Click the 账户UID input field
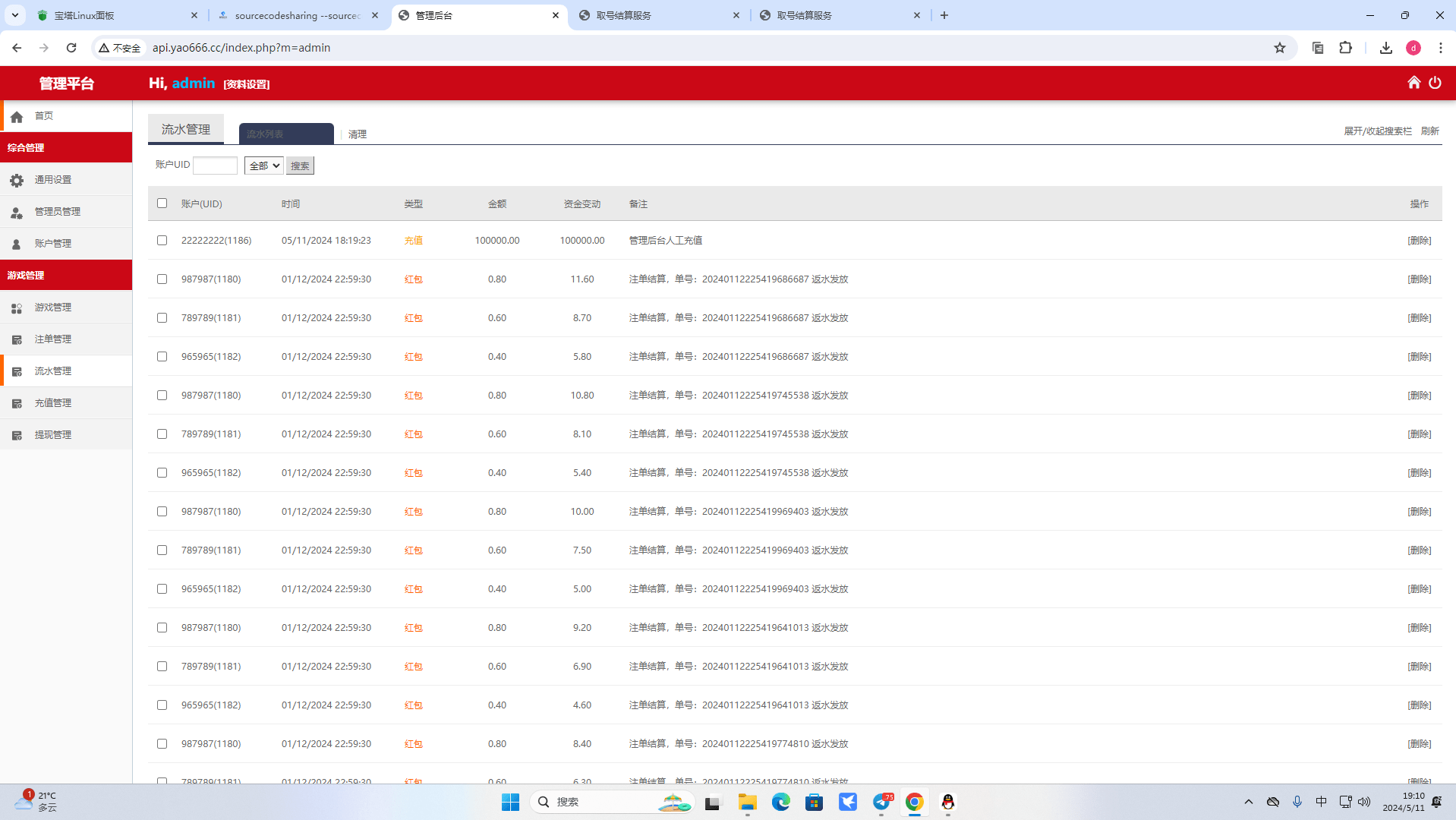Viewport: 1456px width, 820px height. tap(215, 166)
